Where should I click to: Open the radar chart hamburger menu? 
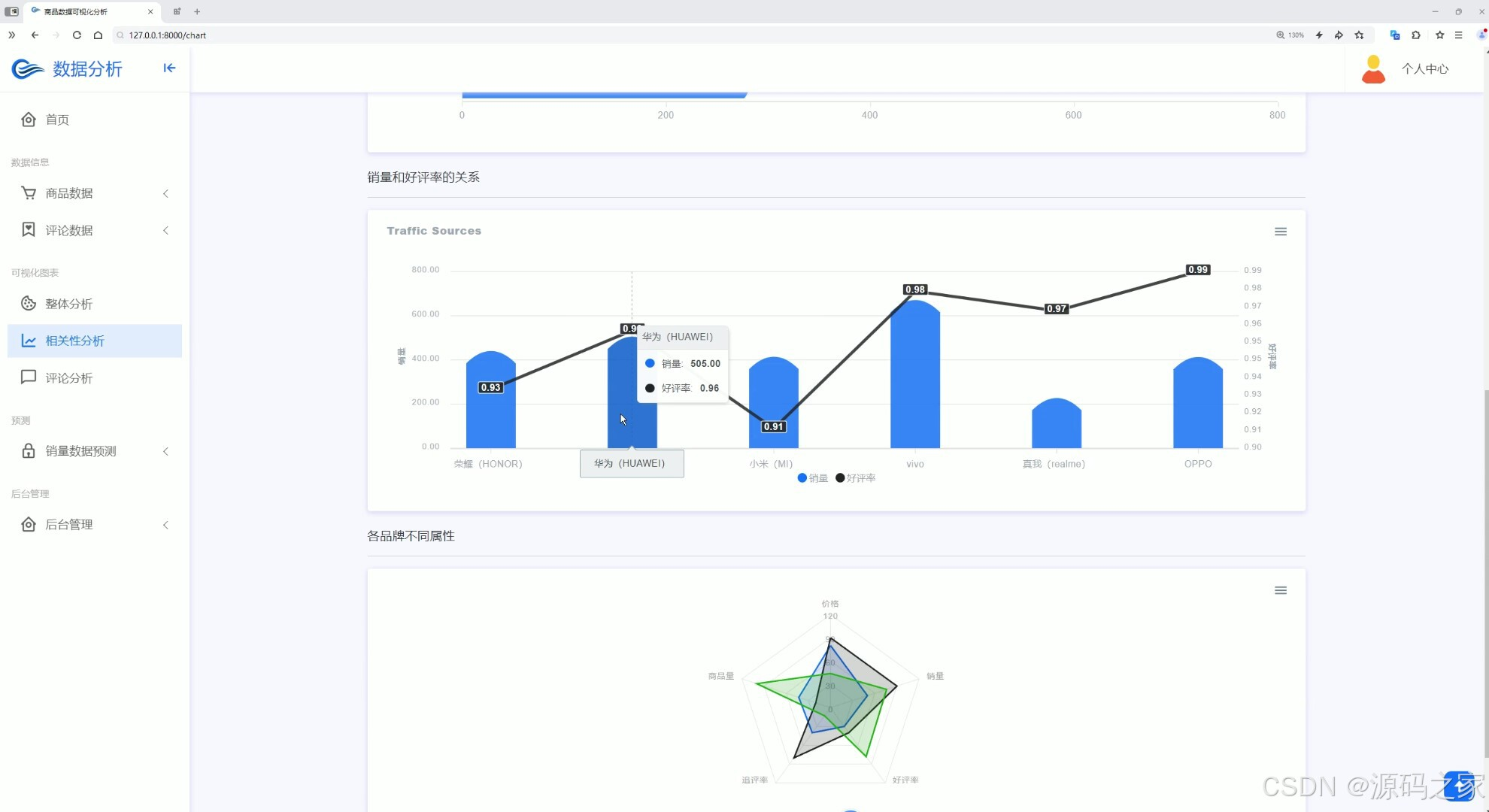1280,590
